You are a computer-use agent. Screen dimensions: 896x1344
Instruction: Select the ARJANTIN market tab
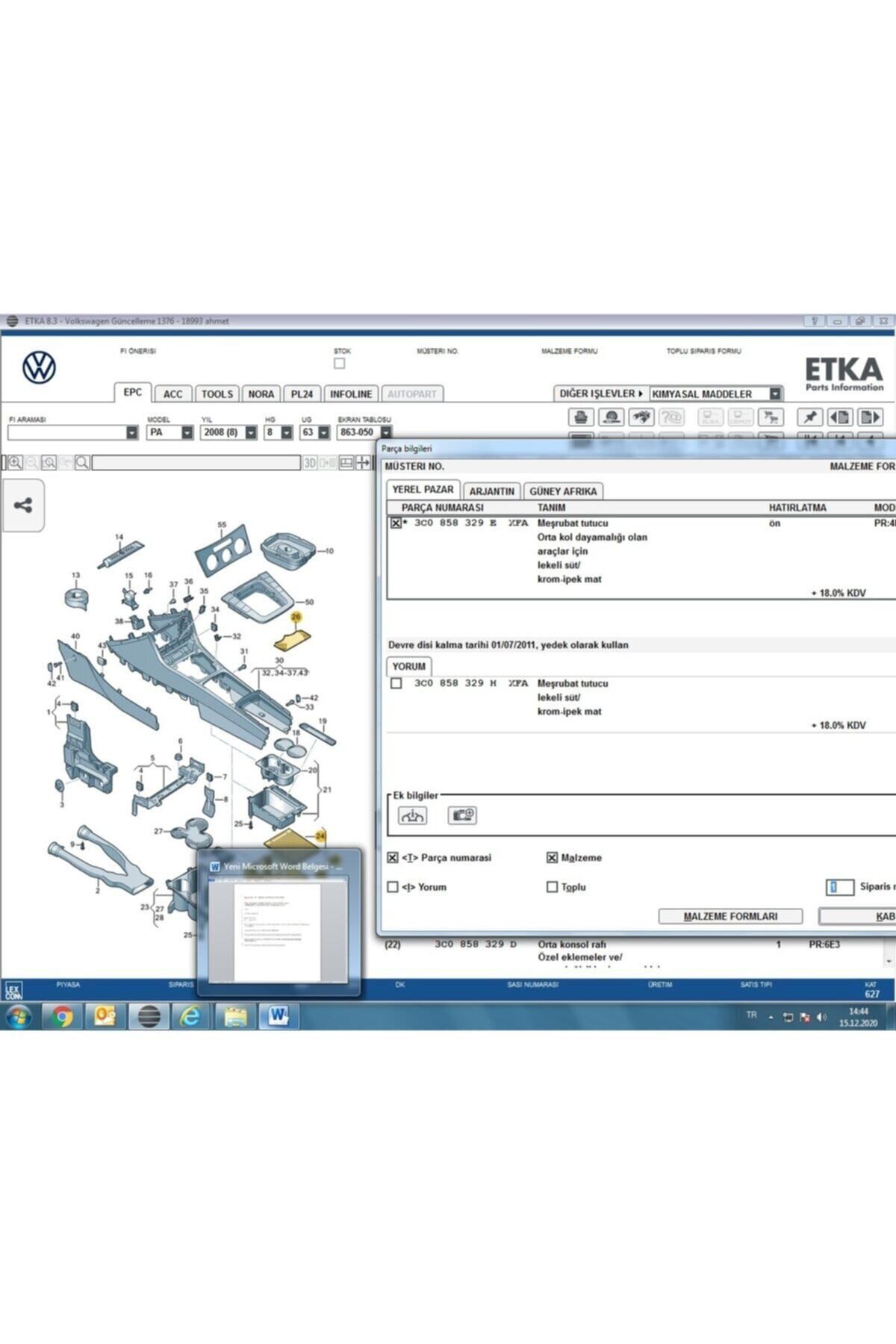492,491
